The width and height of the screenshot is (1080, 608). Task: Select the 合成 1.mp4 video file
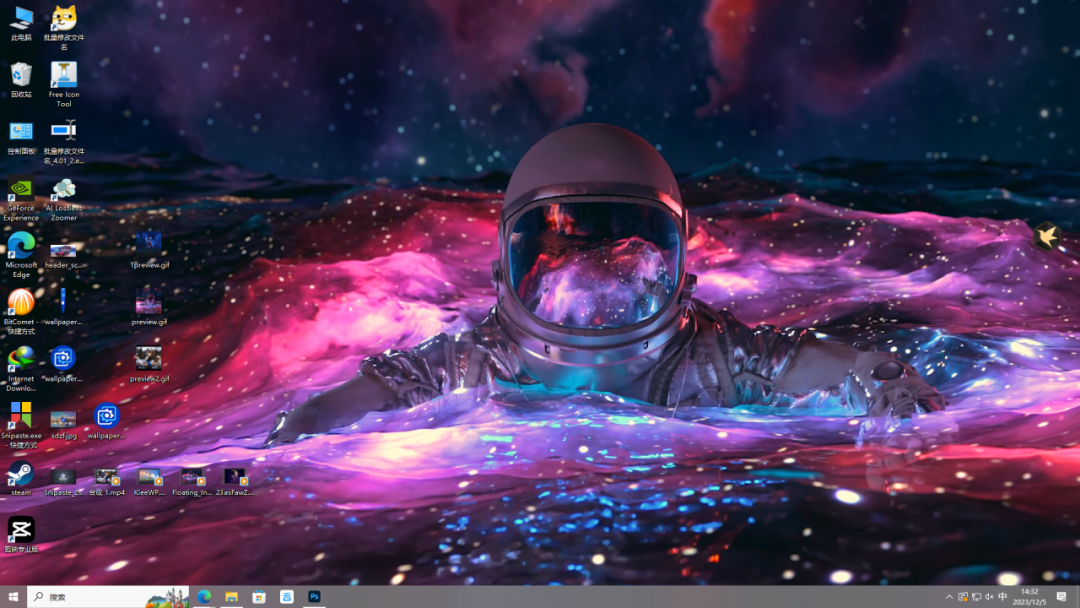107,482
